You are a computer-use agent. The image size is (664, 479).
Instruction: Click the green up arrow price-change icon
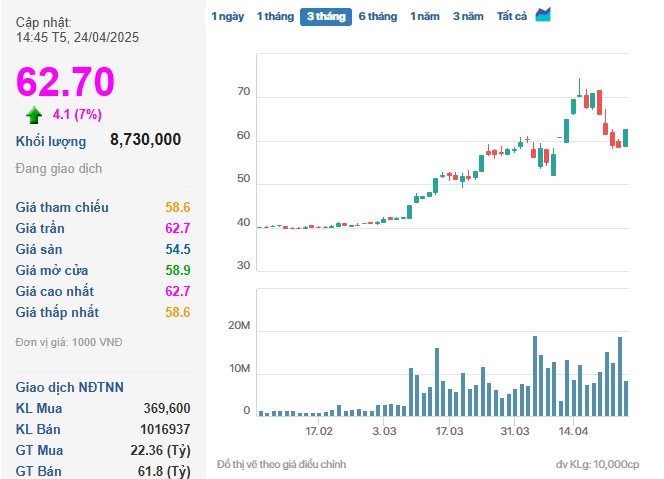pyautogui.click(x=34, y=115)
